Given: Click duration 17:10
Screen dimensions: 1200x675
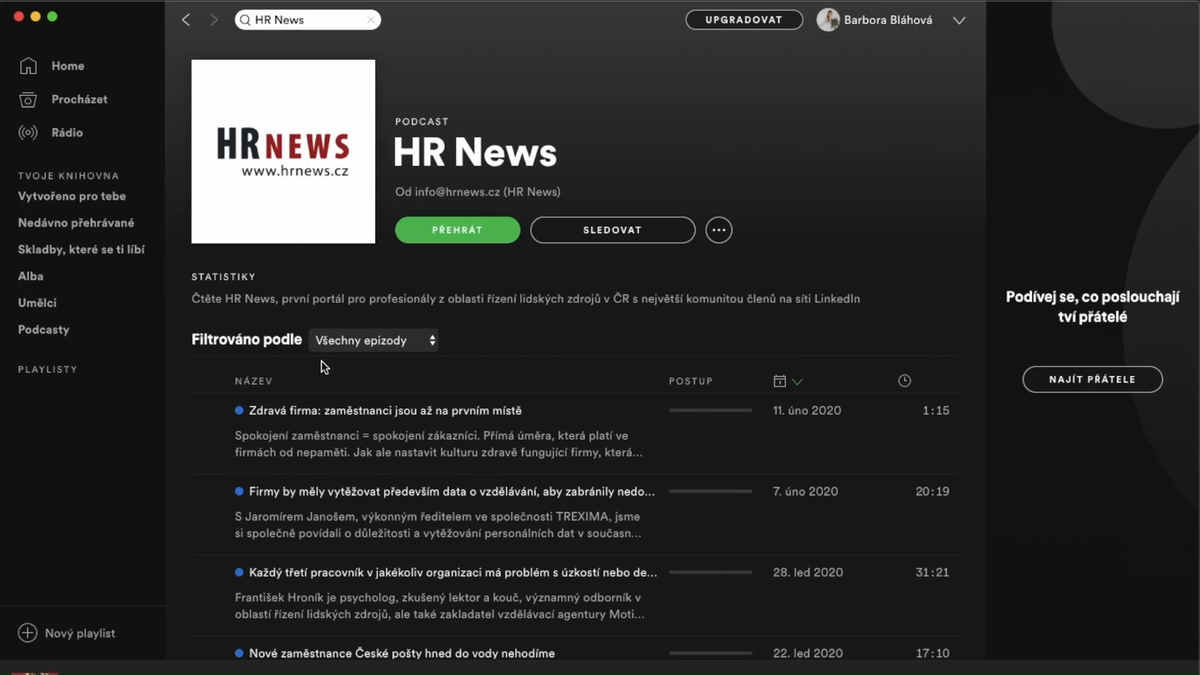Looking at the screenshot, I should 932,653.
